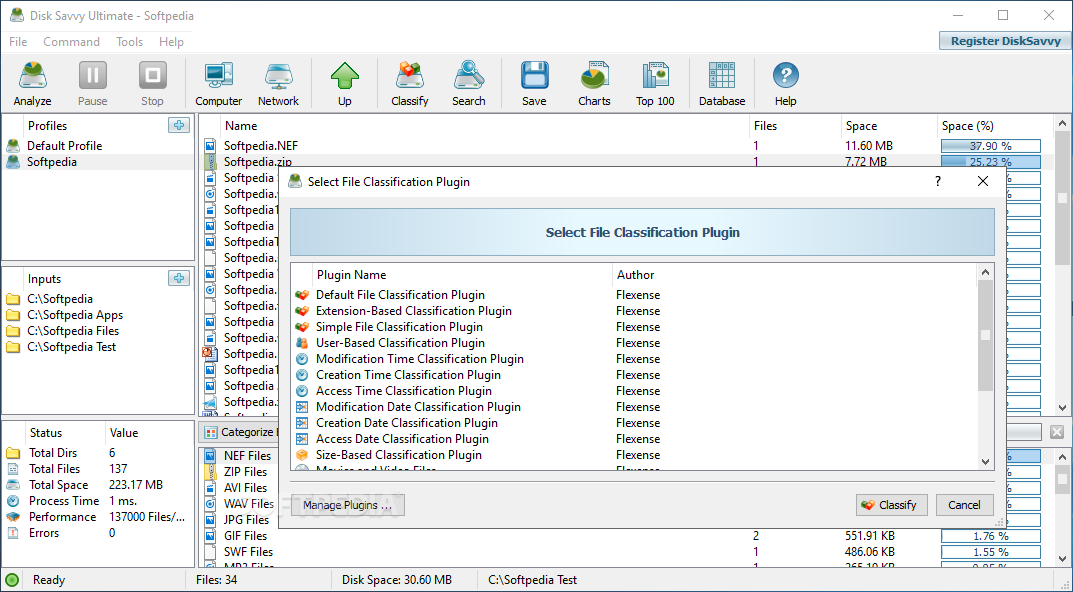Viewport: 1073px width, 592px height.
Task: Sort file list by Name column header
Action: pyautogui.click(x=485, y=126)
